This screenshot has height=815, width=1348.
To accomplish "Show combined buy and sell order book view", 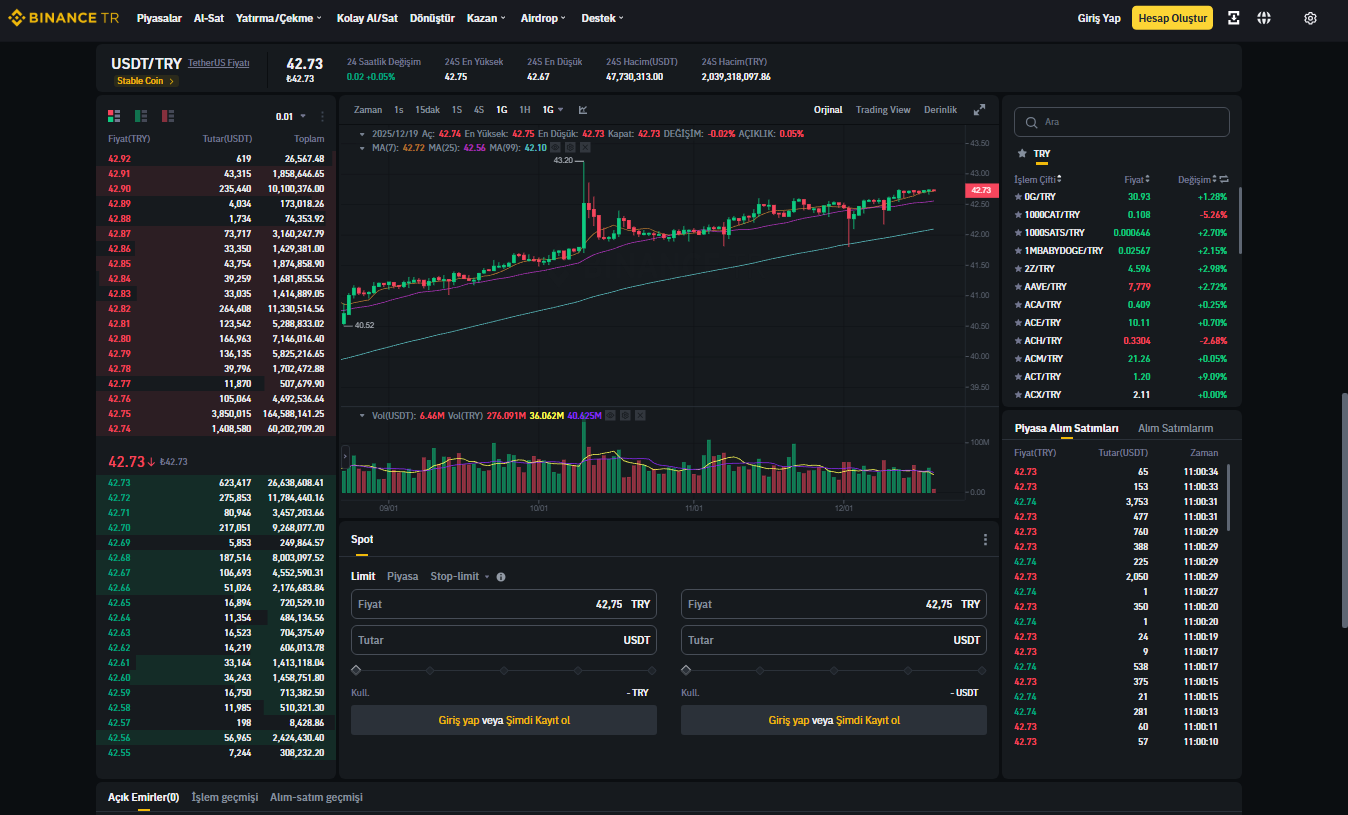I will coord(114,116).
